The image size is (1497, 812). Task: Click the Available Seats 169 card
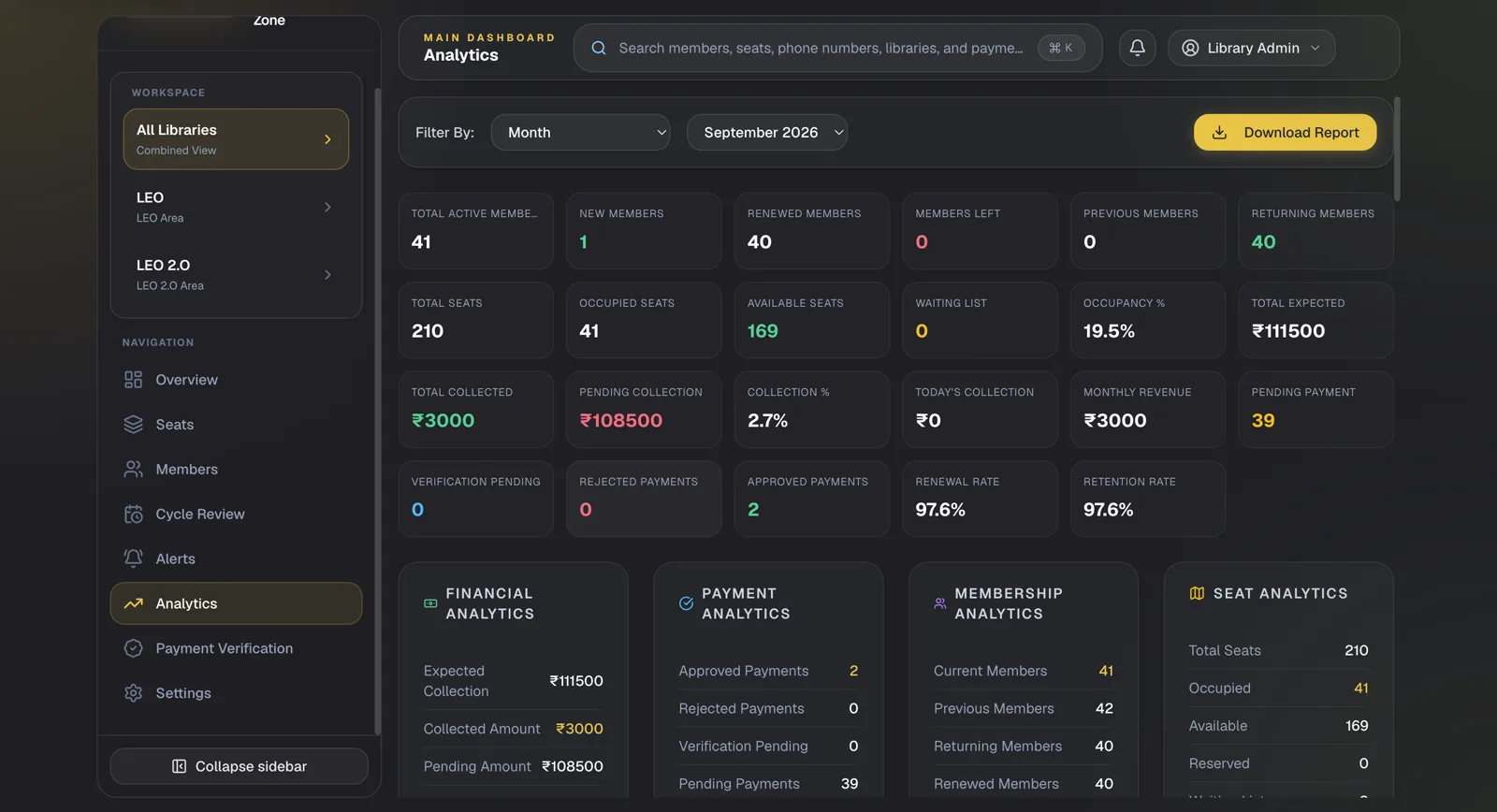click(x=812, y=320)
